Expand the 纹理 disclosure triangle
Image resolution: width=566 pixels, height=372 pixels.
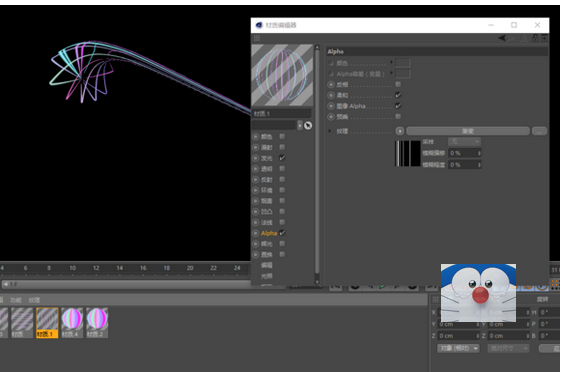329,131
